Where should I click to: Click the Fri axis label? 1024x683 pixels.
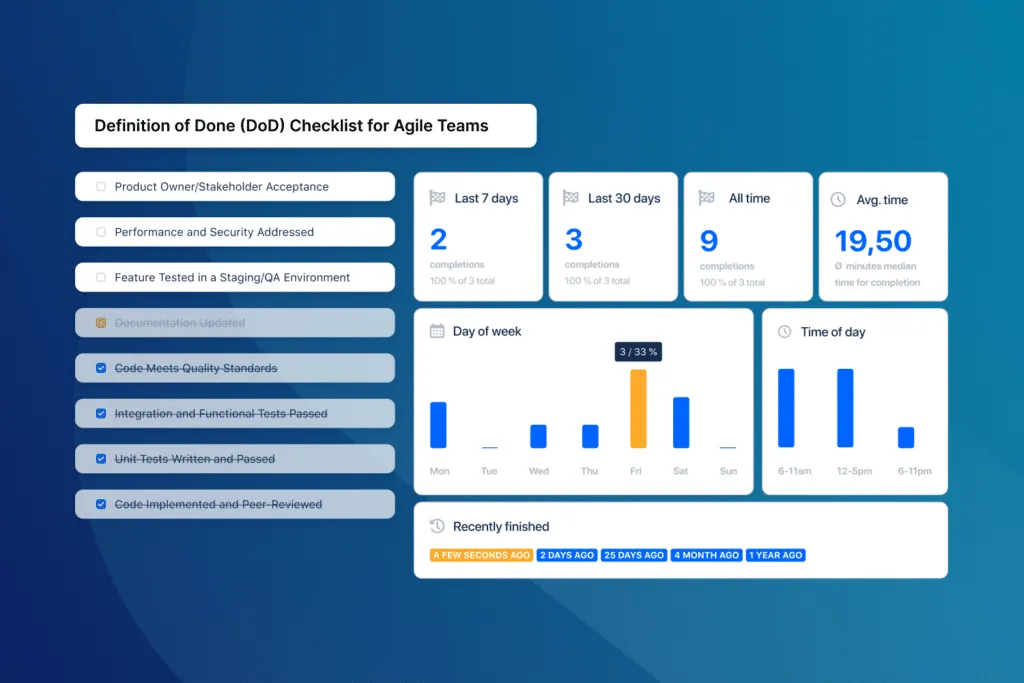click(x=635, y=471)
